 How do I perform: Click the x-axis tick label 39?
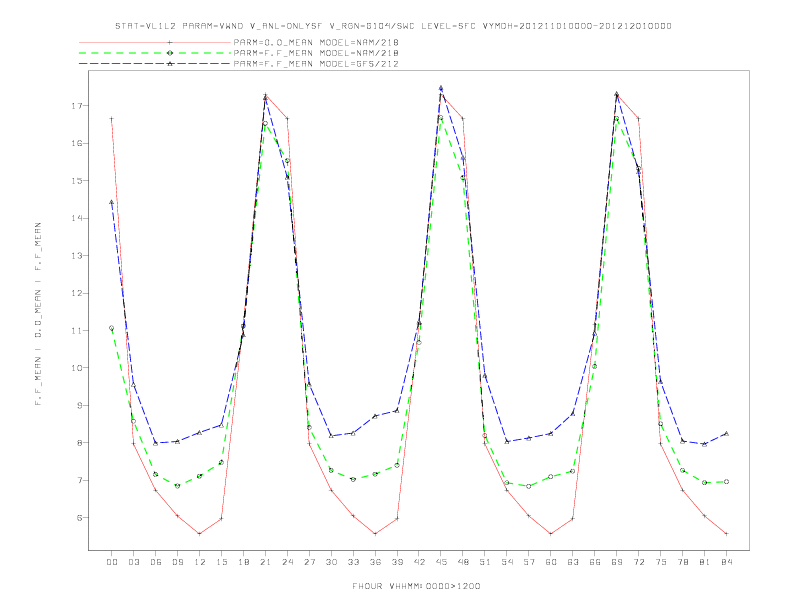[397, 562]
